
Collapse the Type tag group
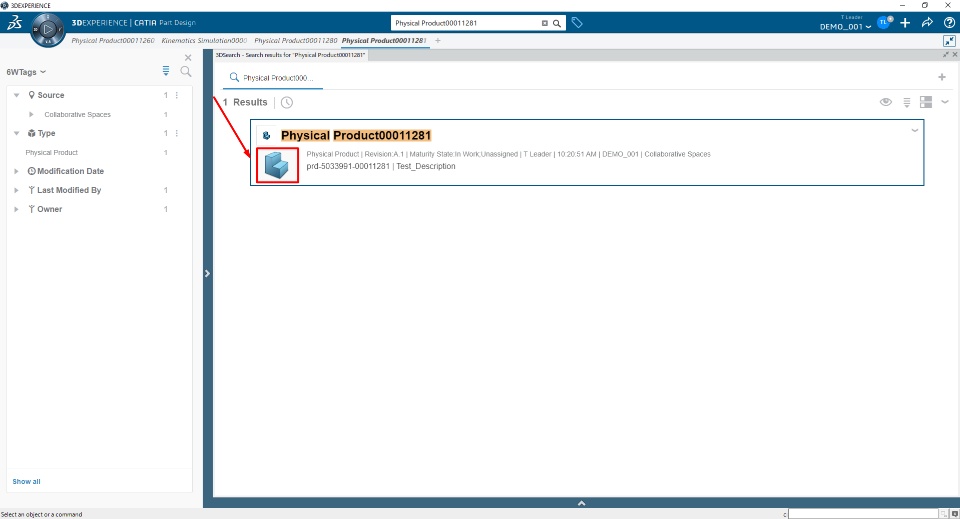tap(17, 133)
